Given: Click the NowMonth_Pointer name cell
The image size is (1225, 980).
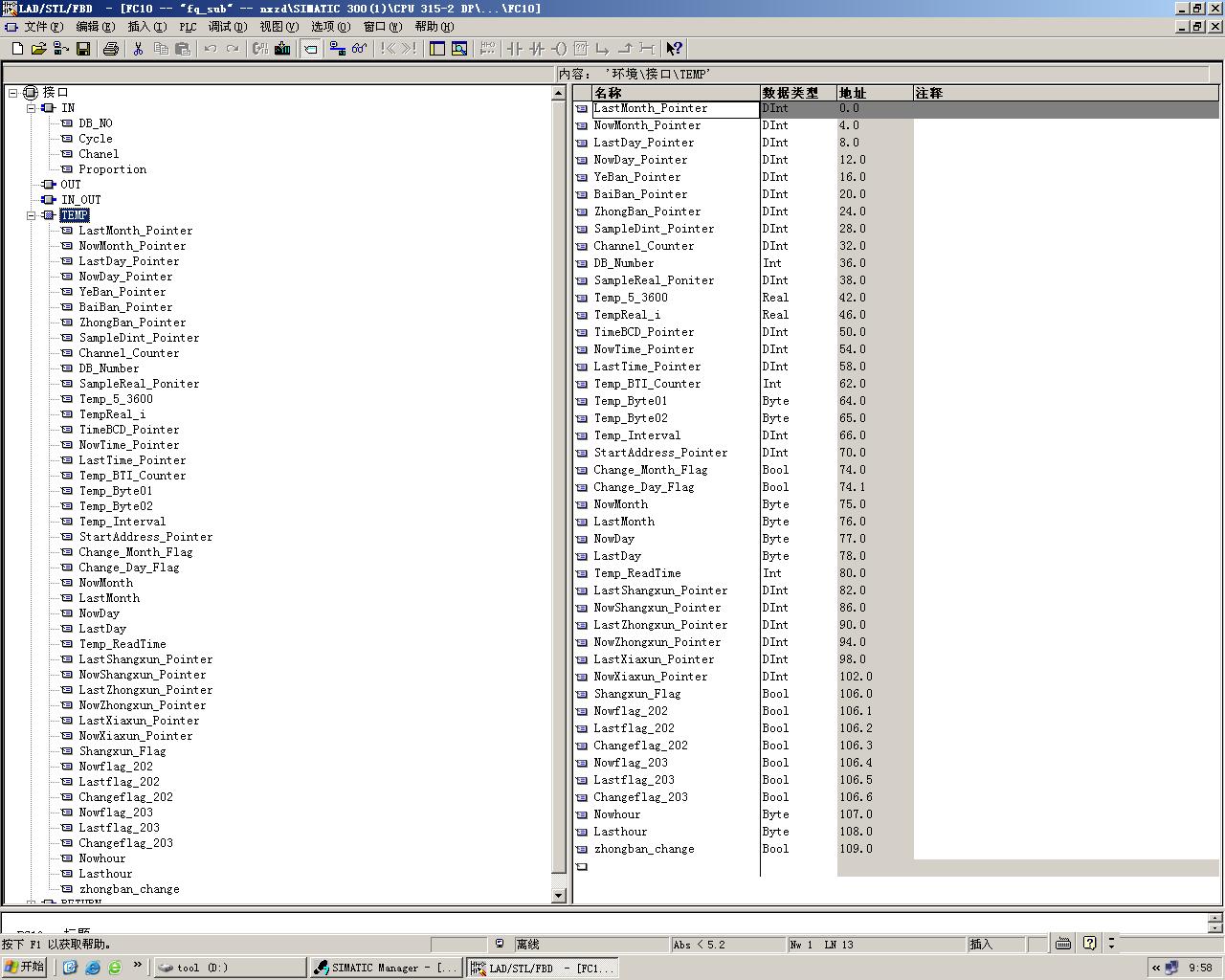Looking at the screenshot, I should 647,125.
